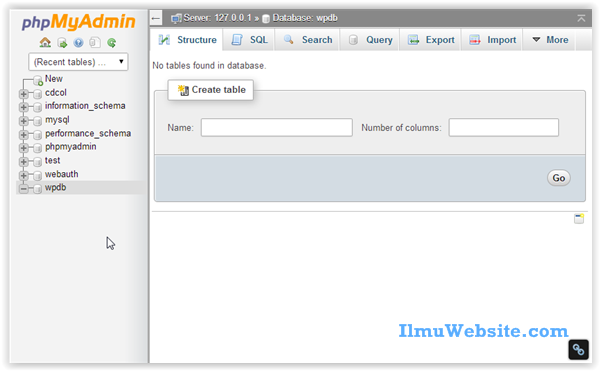This screenshot has width=600, height=371.
Task: Reload navigation panel with green refresh icon
Action: [x=111, y=43]
